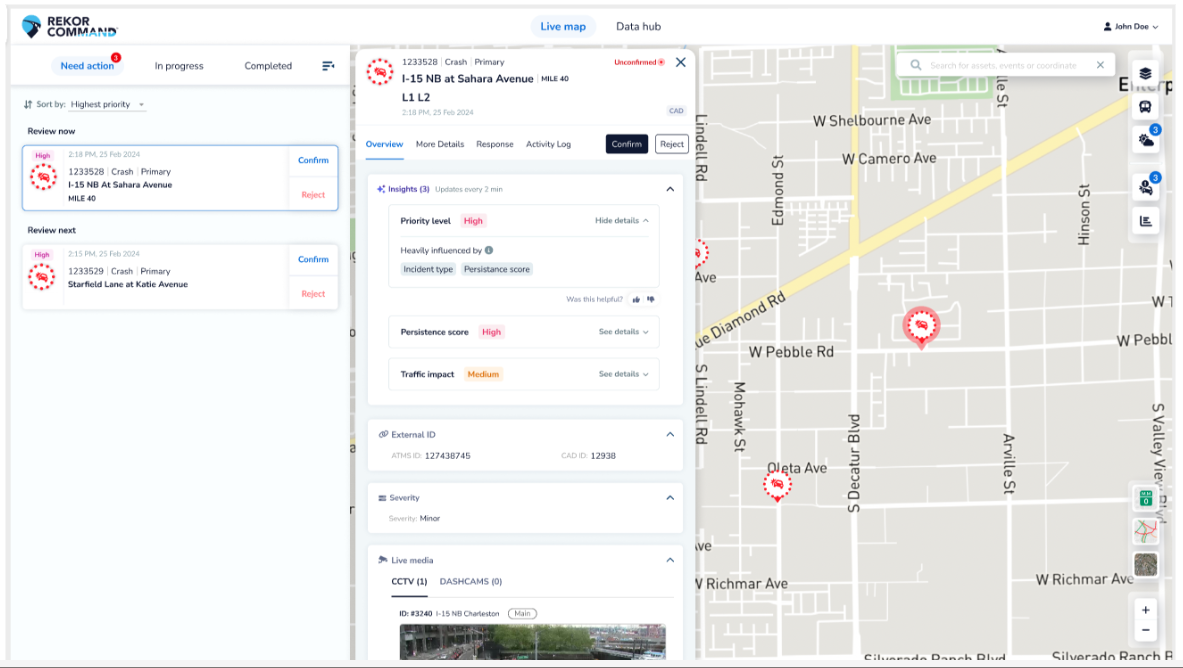Open the Activity Log tab
This screenshot has width=1183, height=668.
pyautogui.click(x=548, y=144)
